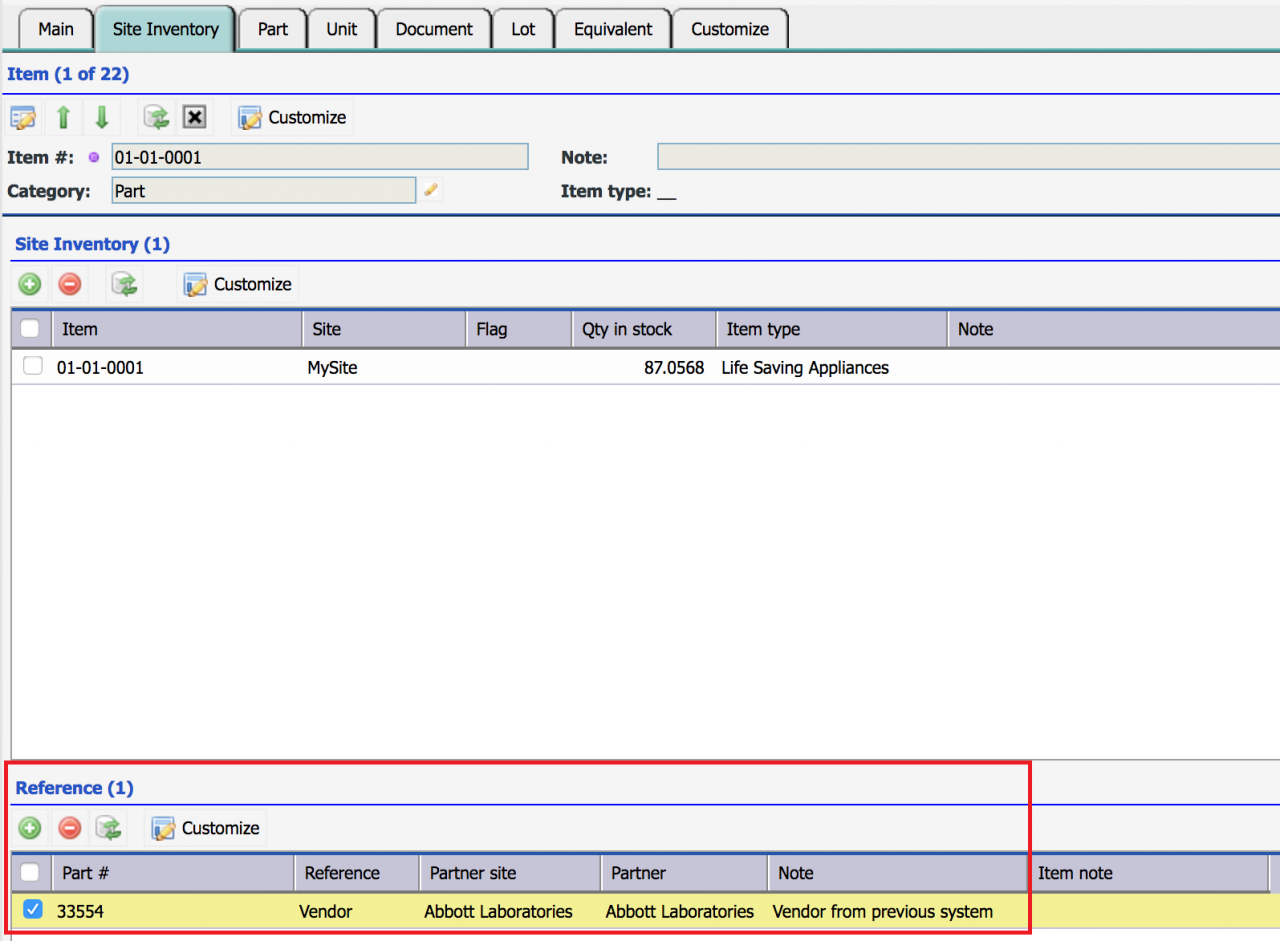This screenshot has height=941, width=1280.
Task: Sort by Qty in stock column
Action: (x=643, y=329)
